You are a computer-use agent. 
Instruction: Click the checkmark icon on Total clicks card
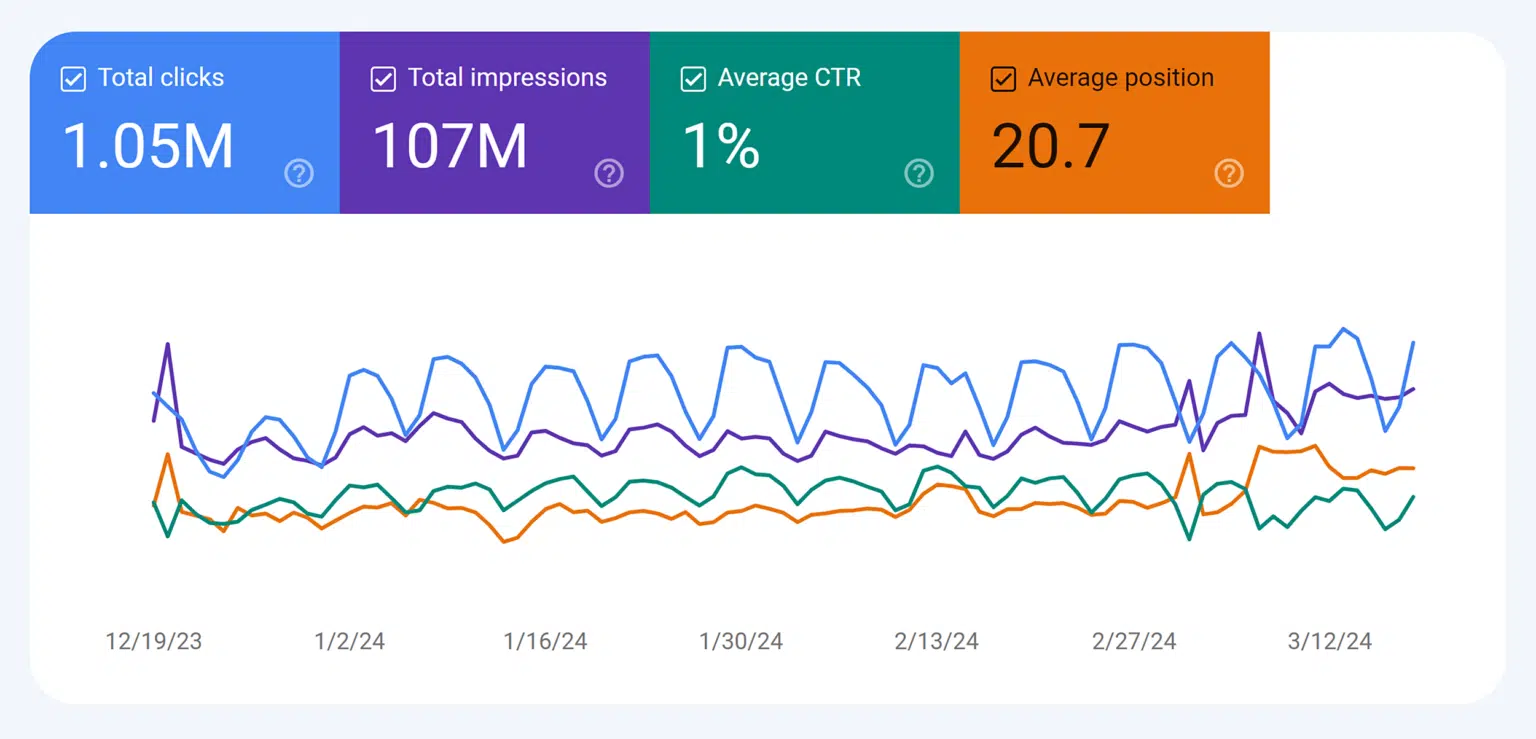72,78
